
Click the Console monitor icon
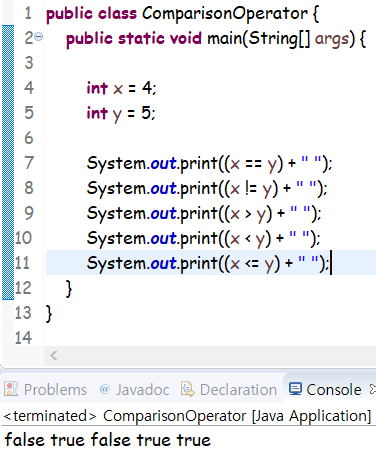[295, 389]
